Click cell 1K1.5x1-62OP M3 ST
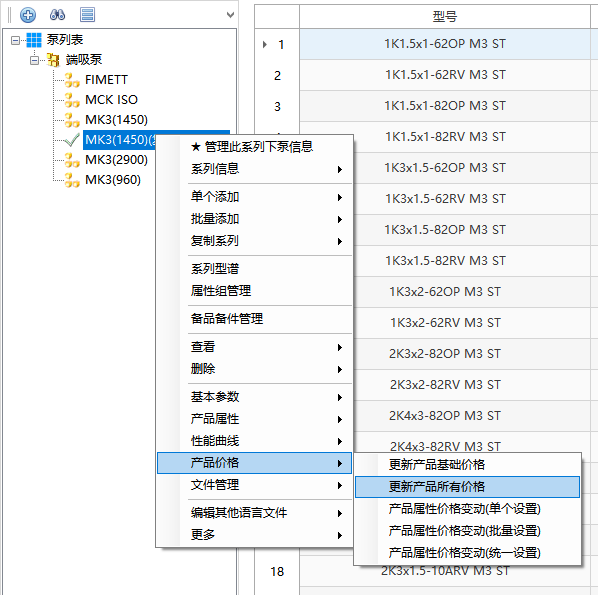Image resolution: width=598 pixels, height=595 pixels. coord(445,44)
